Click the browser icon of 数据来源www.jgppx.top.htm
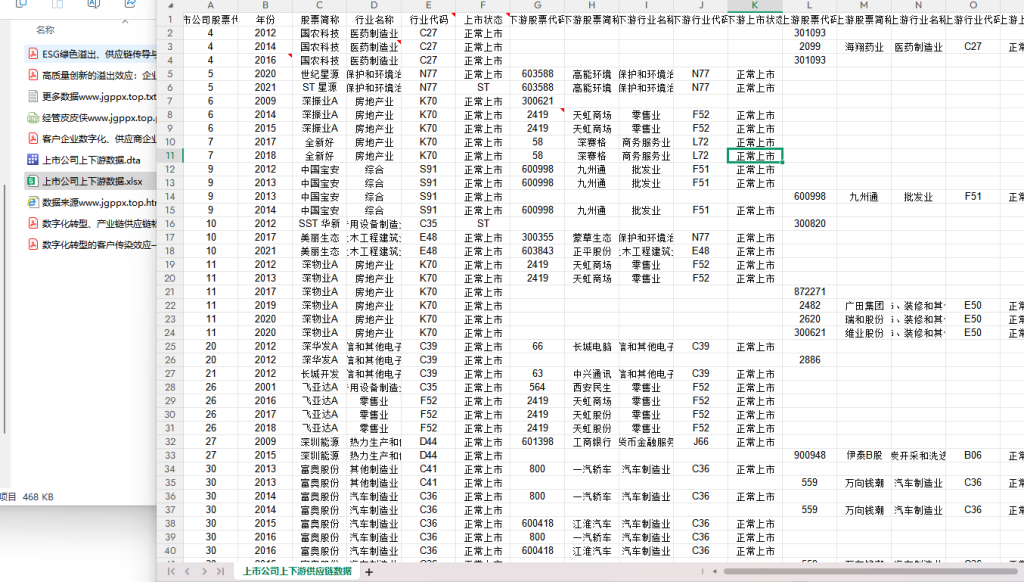The image size is (1024, 582). point(33,202)
